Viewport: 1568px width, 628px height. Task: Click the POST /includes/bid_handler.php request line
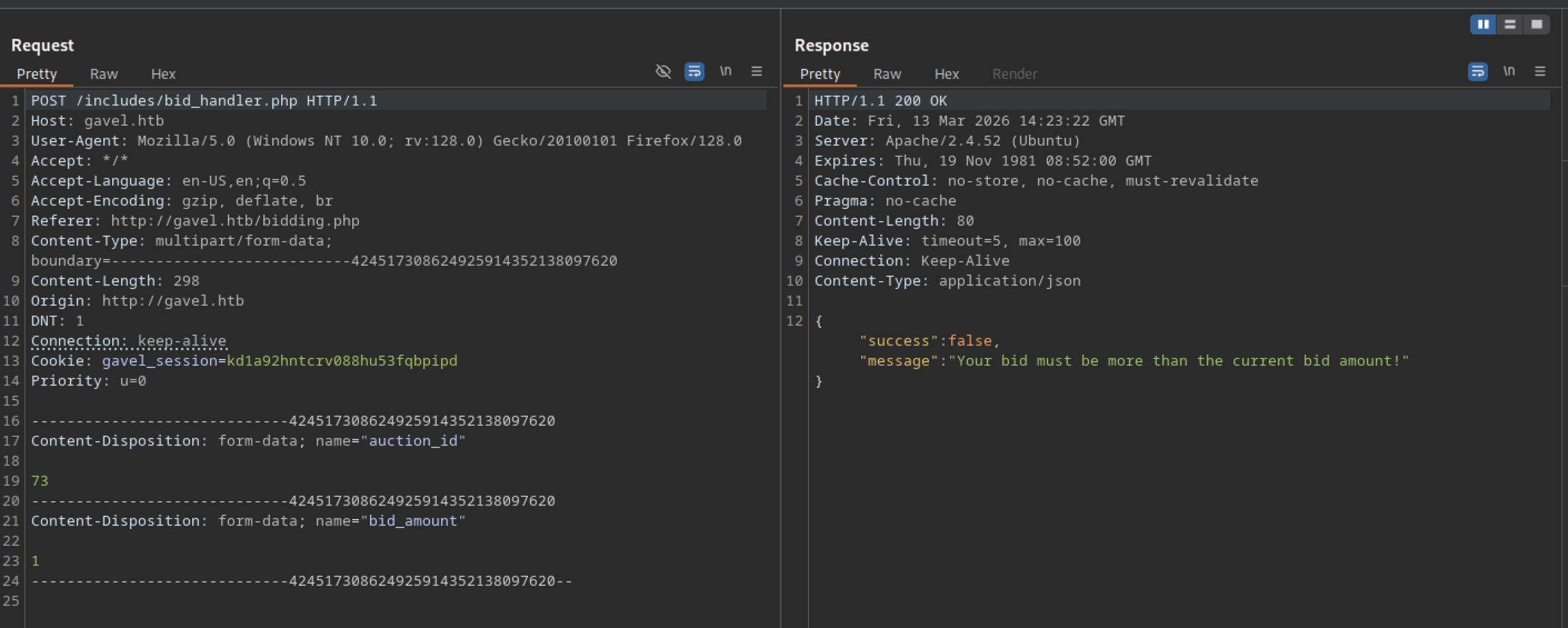[x=204, y=101]
